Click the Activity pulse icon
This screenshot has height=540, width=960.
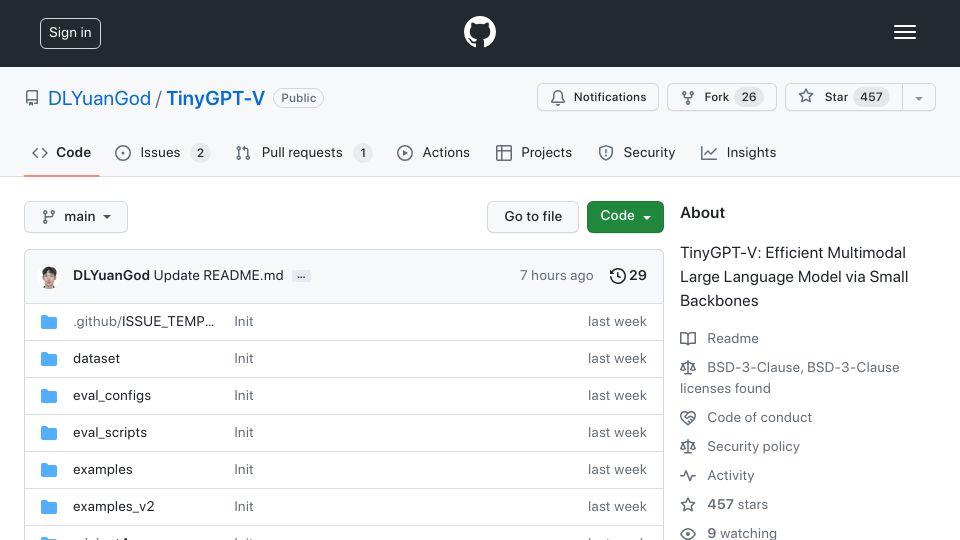(688, 476)
